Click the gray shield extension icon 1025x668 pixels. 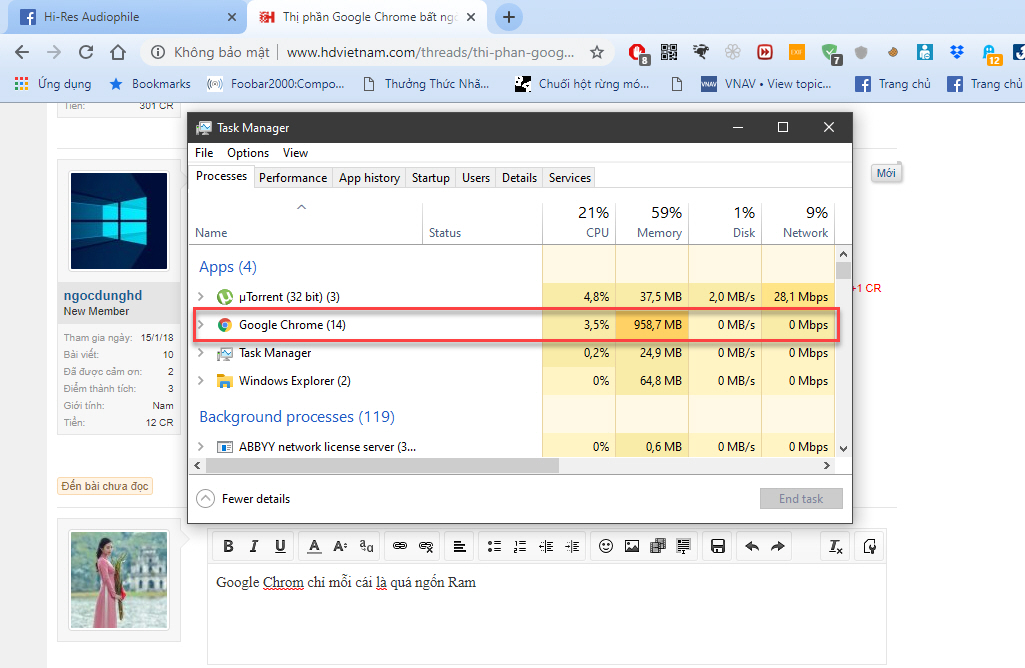point(861,52)
